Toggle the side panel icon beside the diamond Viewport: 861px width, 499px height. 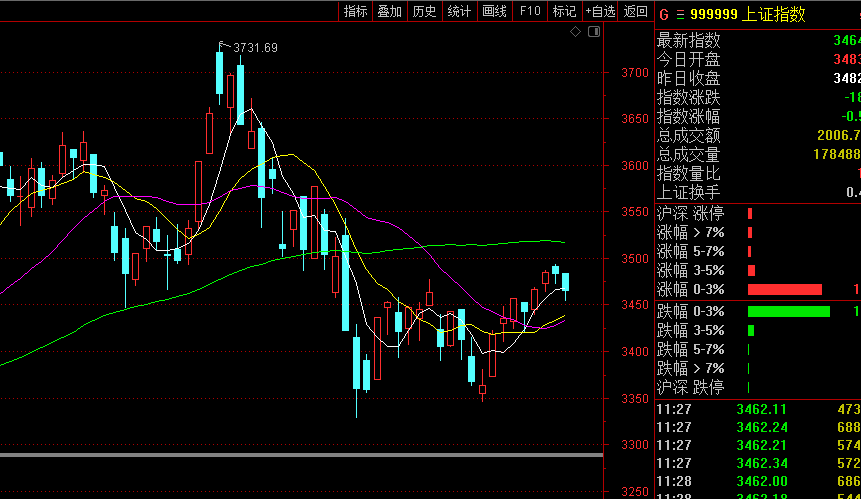click(594, 32)
